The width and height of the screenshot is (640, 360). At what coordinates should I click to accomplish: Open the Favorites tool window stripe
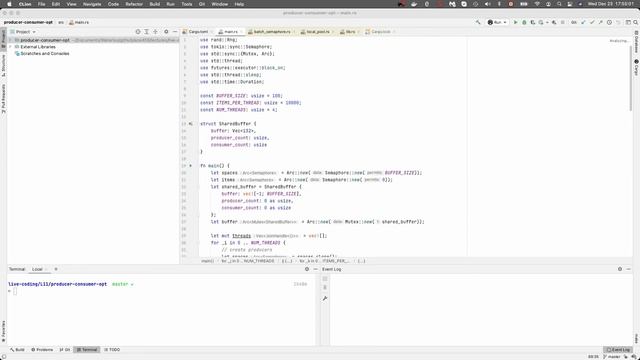coord(3,331)
